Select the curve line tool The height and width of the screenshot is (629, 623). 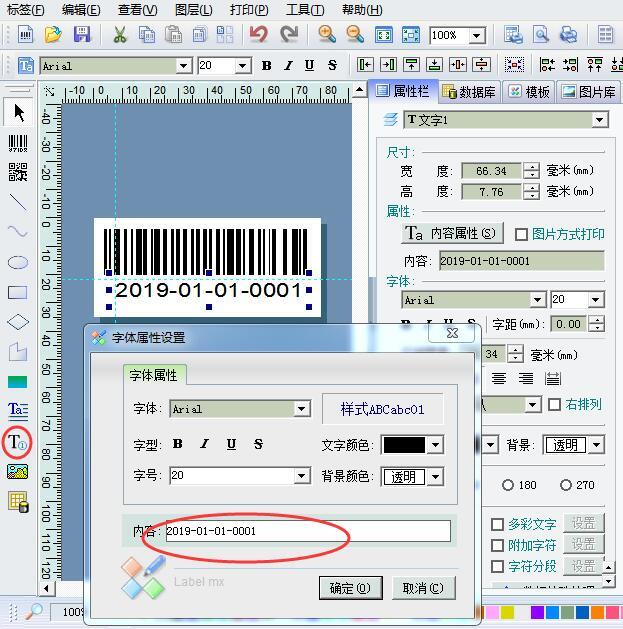tap(18, 231)
